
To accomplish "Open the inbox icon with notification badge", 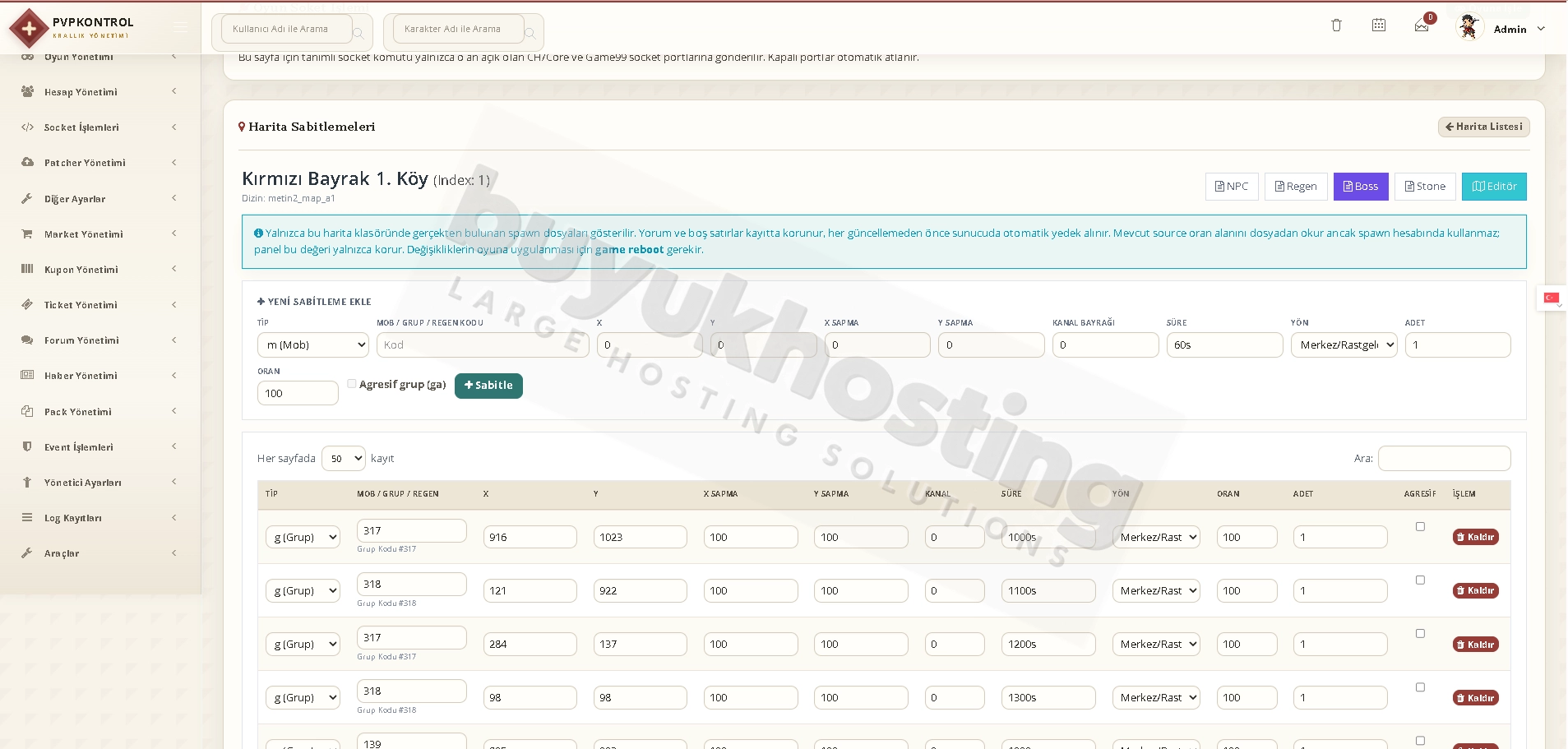I will [1422, 25].
